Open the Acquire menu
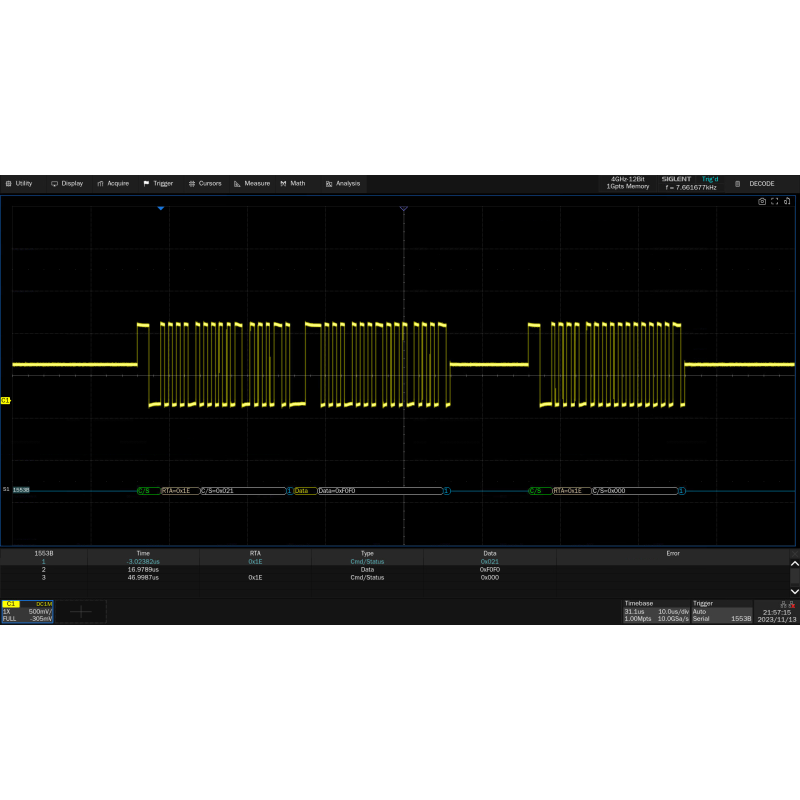Screen dimensions: 800x800 click(113, 184)
